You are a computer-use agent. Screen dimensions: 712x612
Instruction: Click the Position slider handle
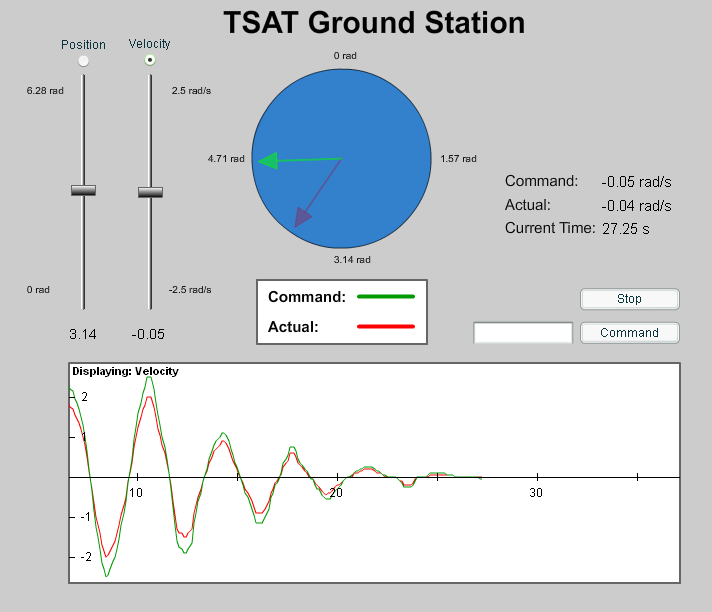coord(83,190)
